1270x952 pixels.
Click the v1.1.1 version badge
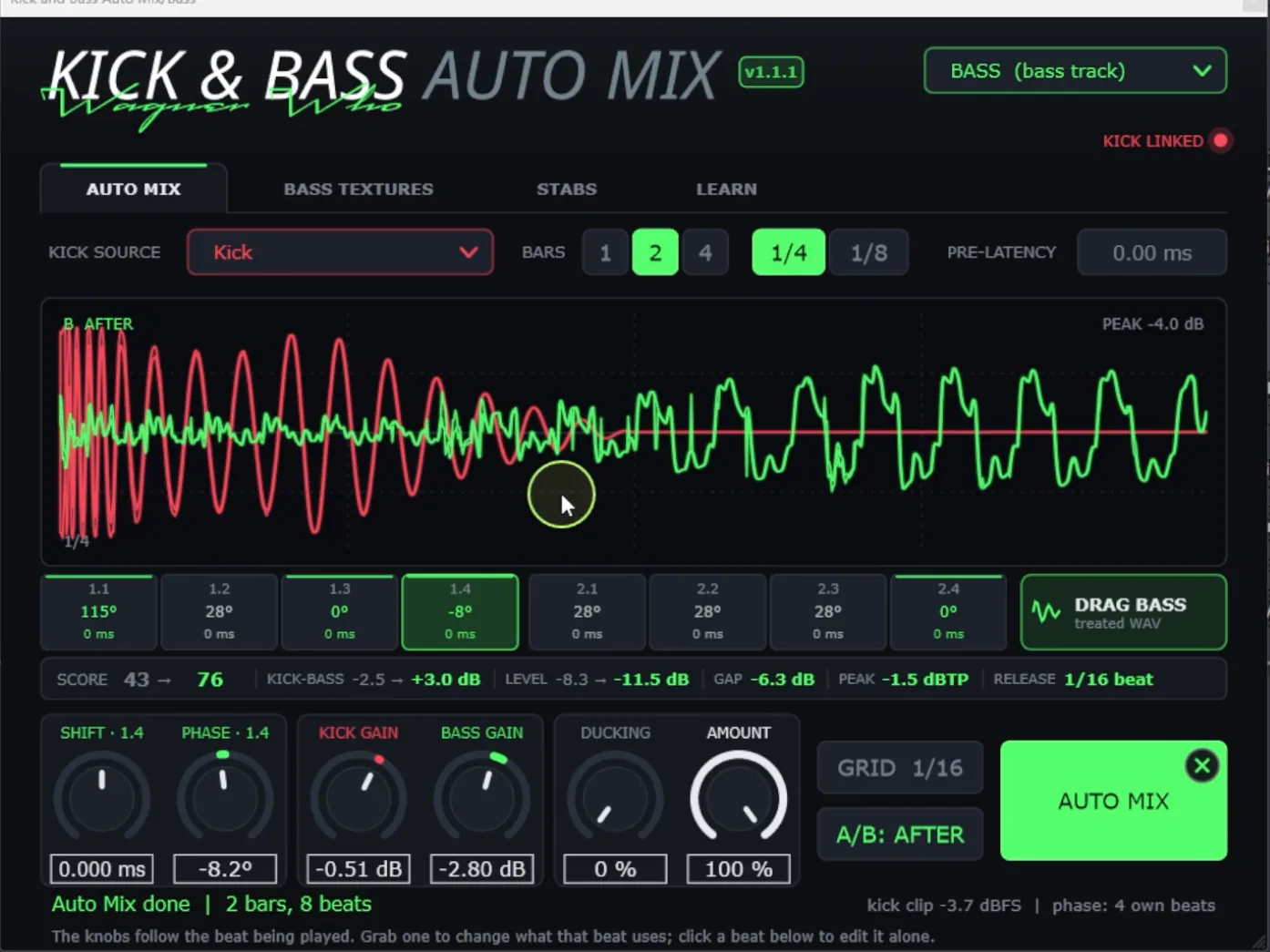(x=771, y=72)
